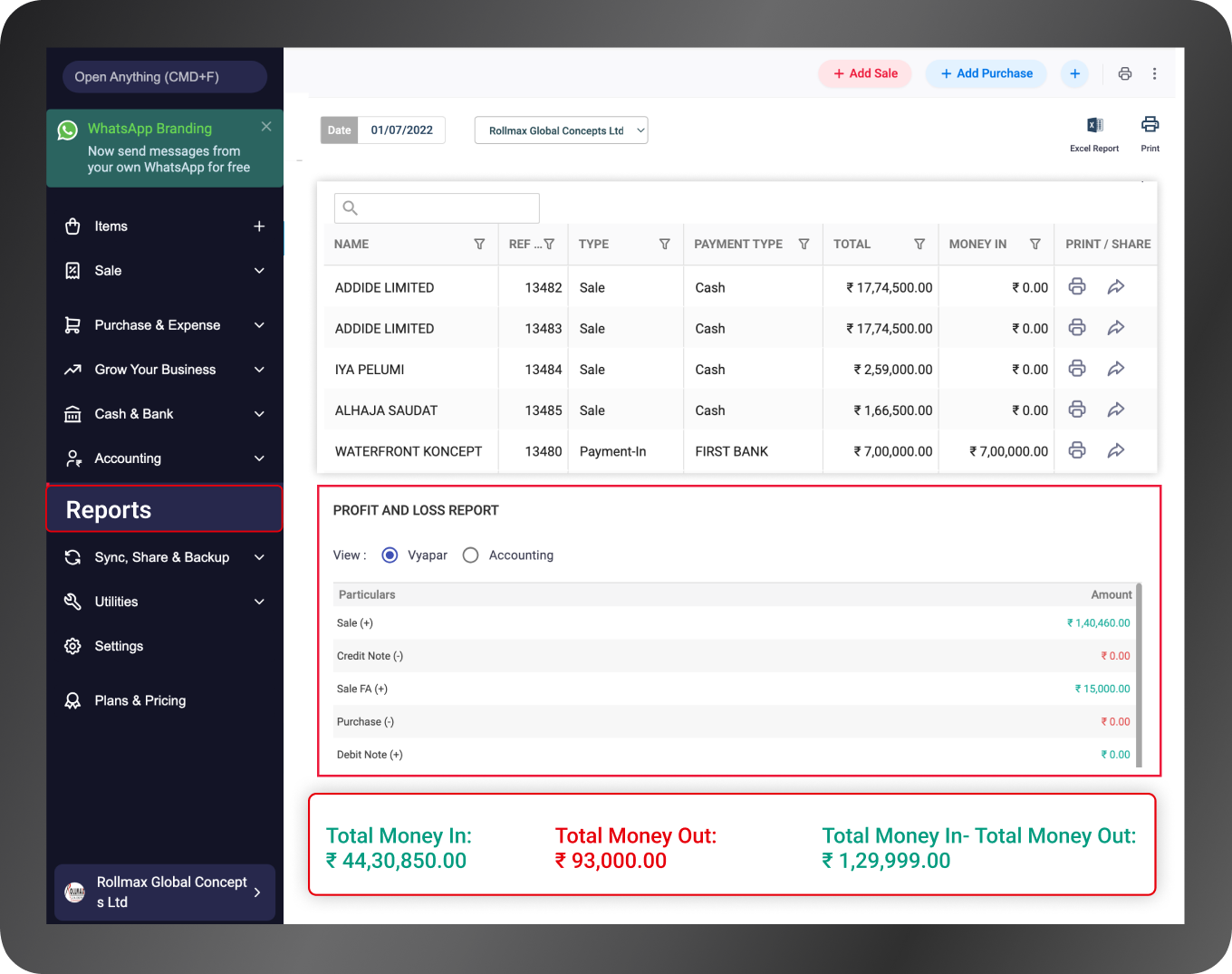Open the Items section
Image resolution: width=1232 pixels, height=974 pixels.
point(111,227)
